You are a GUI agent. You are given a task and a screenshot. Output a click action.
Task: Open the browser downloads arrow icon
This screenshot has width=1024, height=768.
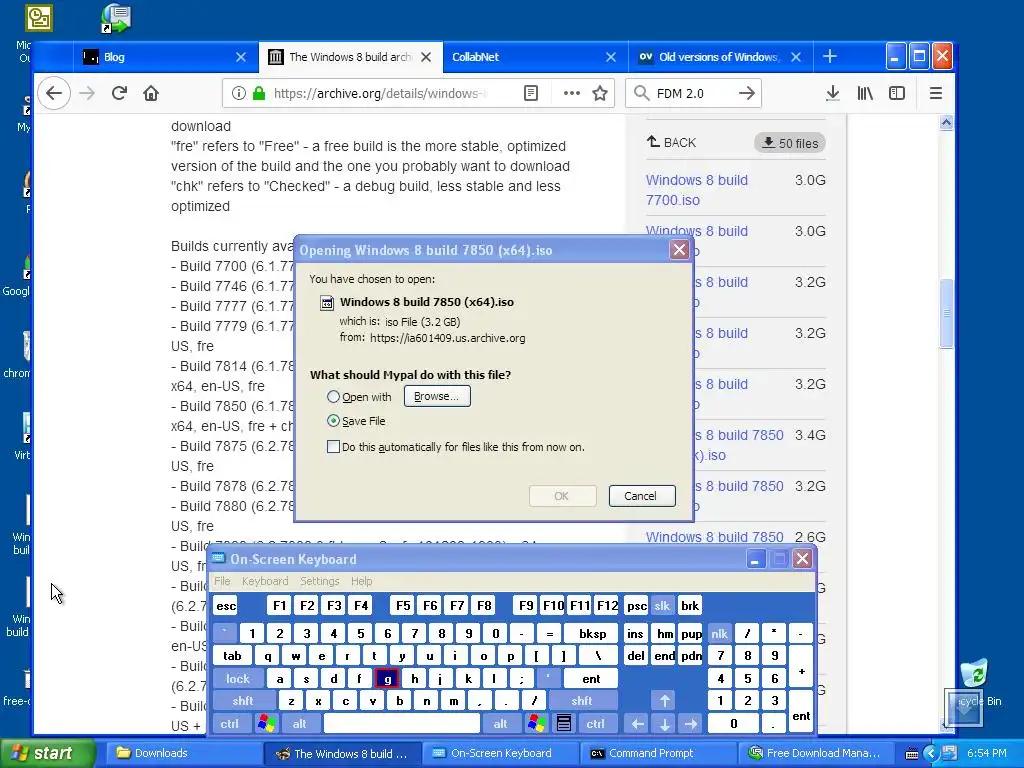coord(833,93)
